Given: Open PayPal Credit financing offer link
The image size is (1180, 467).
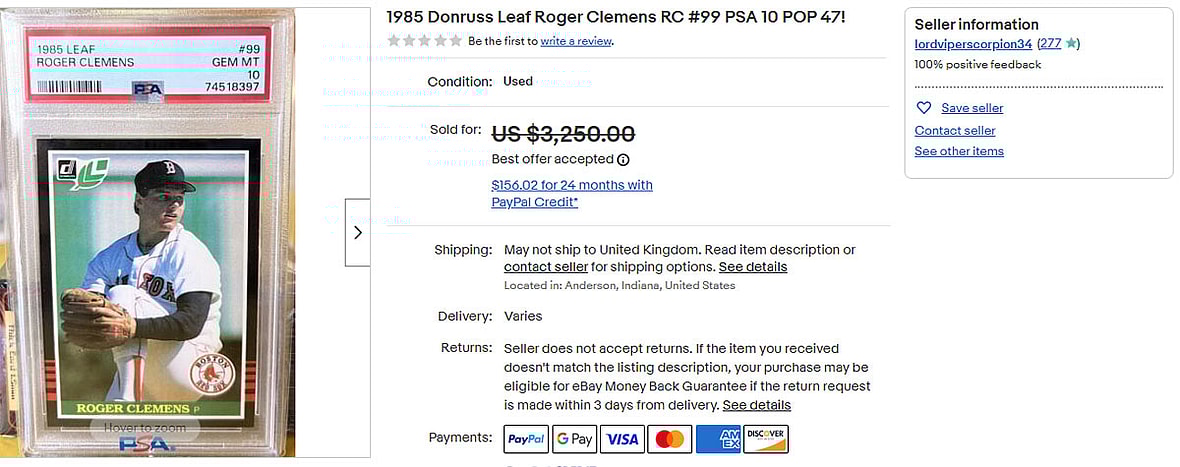Looking at the screenshot, I should point(571,193).
